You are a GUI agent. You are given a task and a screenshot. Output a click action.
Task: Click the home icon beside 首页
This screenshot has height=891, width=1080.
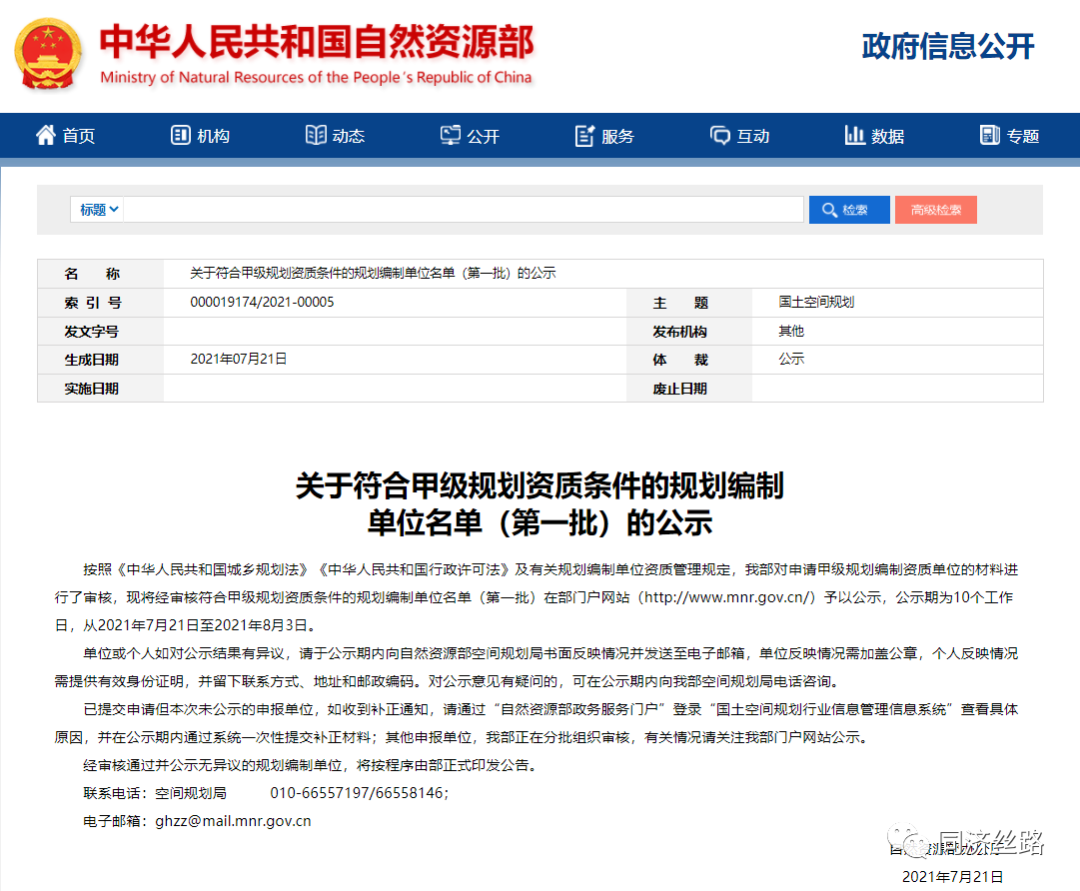click(45, 135)
